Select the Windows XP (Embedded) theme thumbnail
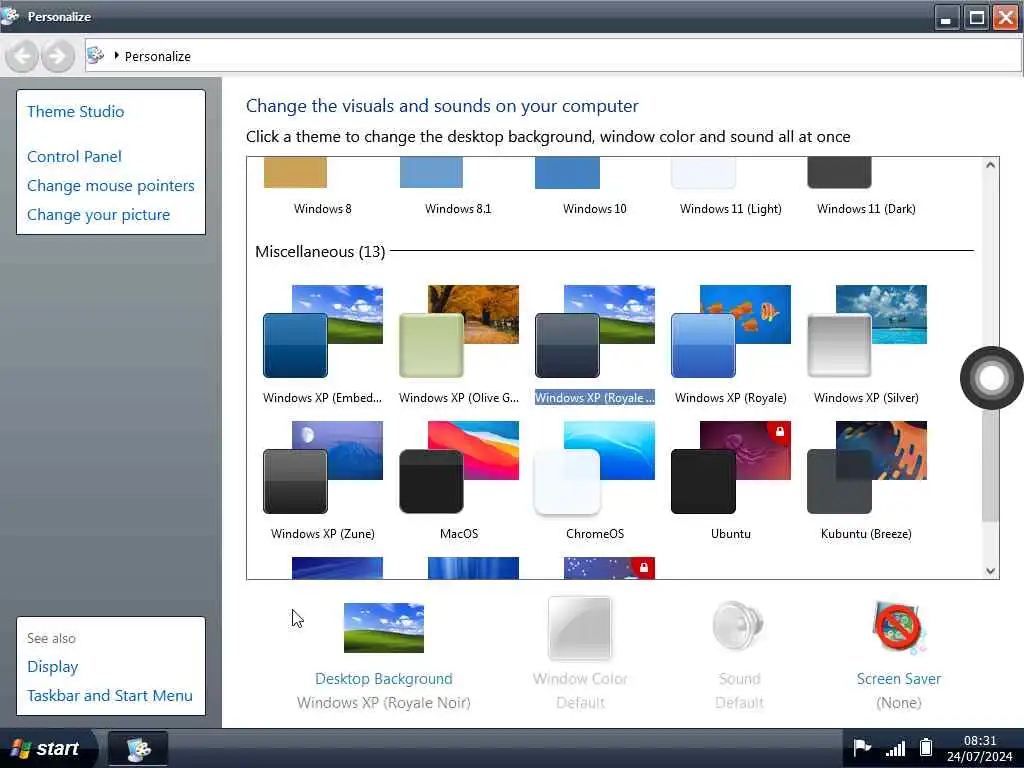1024x768 pixels. 323,331
